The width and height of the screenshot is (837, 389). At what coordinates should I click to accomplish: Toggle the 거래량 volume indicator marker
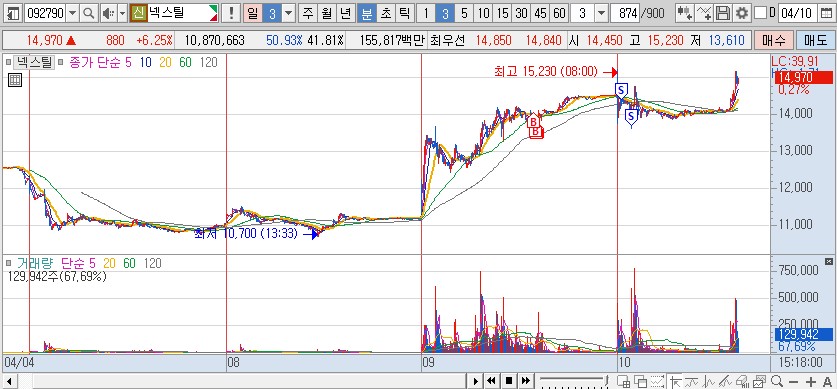(x=8, y=263)
